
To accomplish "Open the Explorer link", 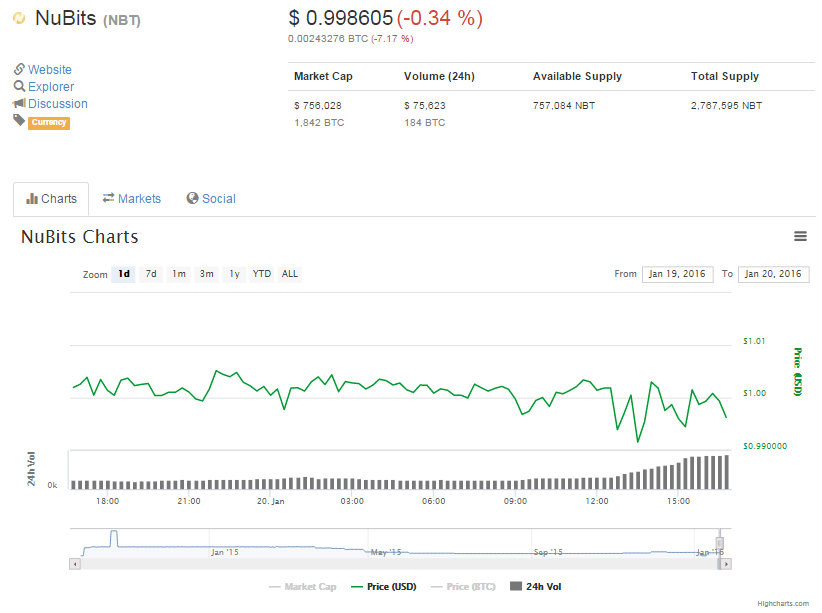I will click(x=51, y=87).
